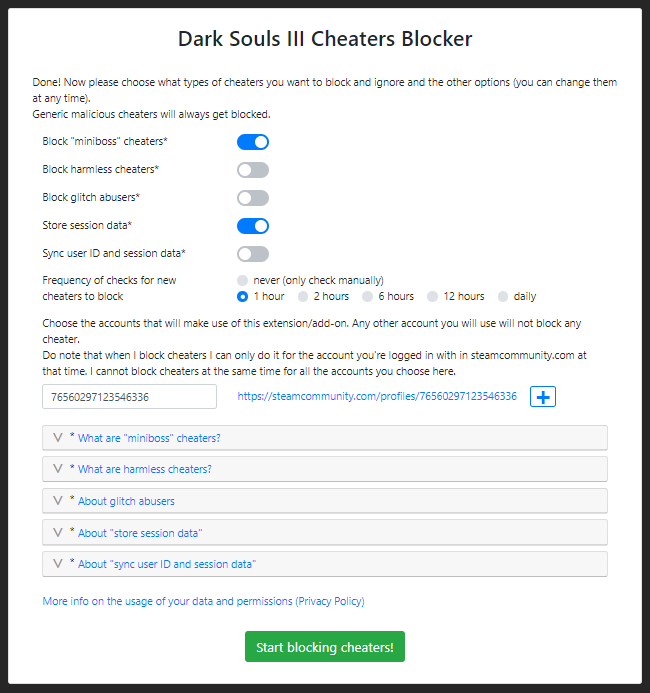The image size is (650, 693).
Task: Toggle Block "miniboss" cheaters switch
Action: click(253, 142)
